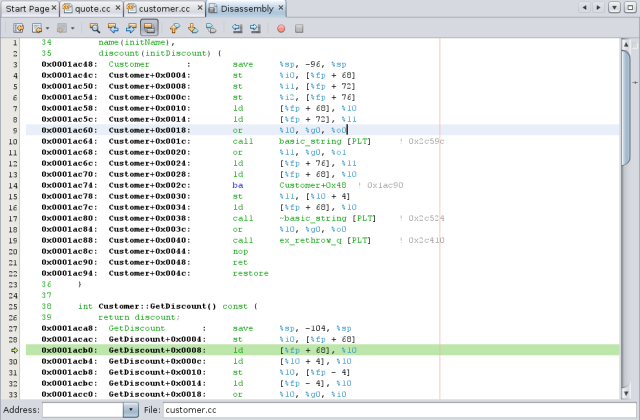Click the Customer+0x48 branch target
Screen dimensions: 640x420
[313, 185]
